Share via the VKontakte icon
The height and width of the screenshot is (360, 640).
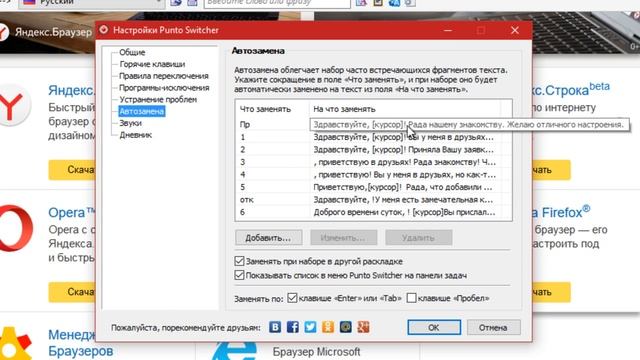(x=275, y=327)
